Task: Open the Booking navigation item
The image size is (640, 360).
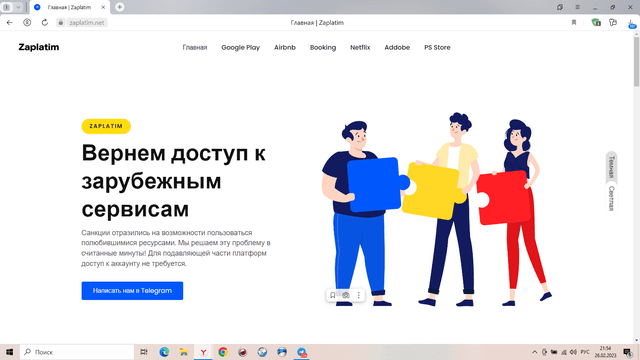Action: coord(323,47)
